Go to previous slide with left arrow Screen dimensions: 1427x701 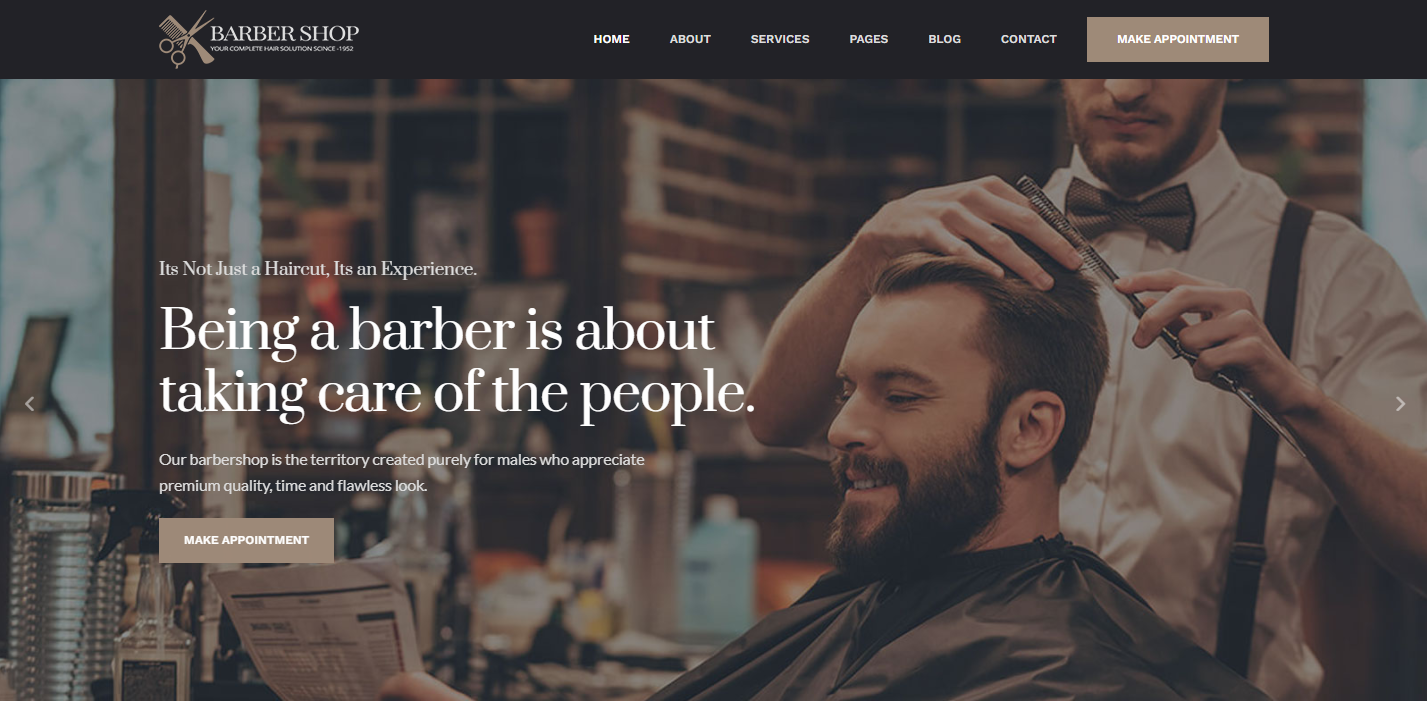[30, 404]
